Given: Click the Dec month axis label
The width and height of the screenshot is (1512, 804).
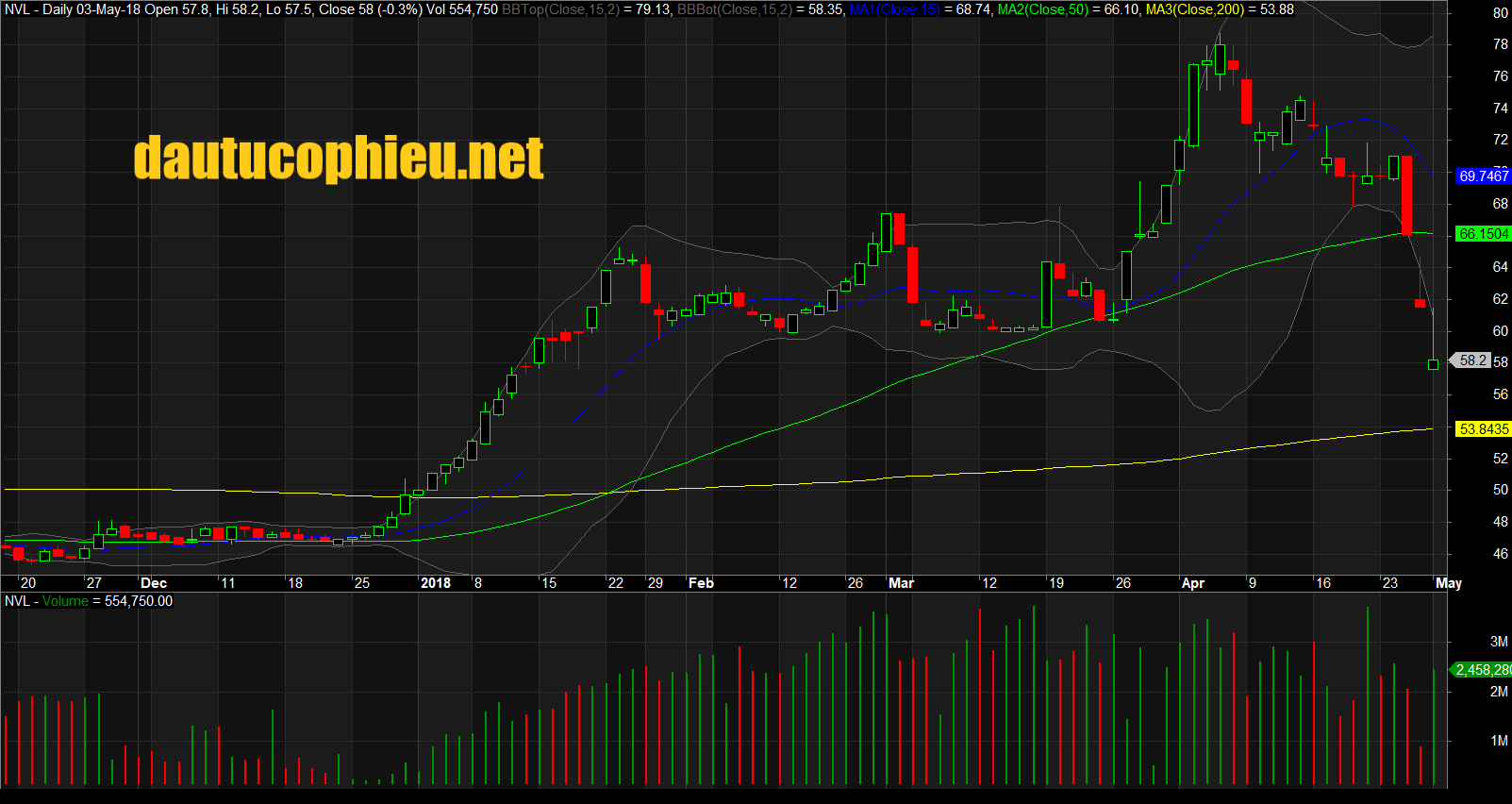Looking at the screenshot, I should point(153,583).
